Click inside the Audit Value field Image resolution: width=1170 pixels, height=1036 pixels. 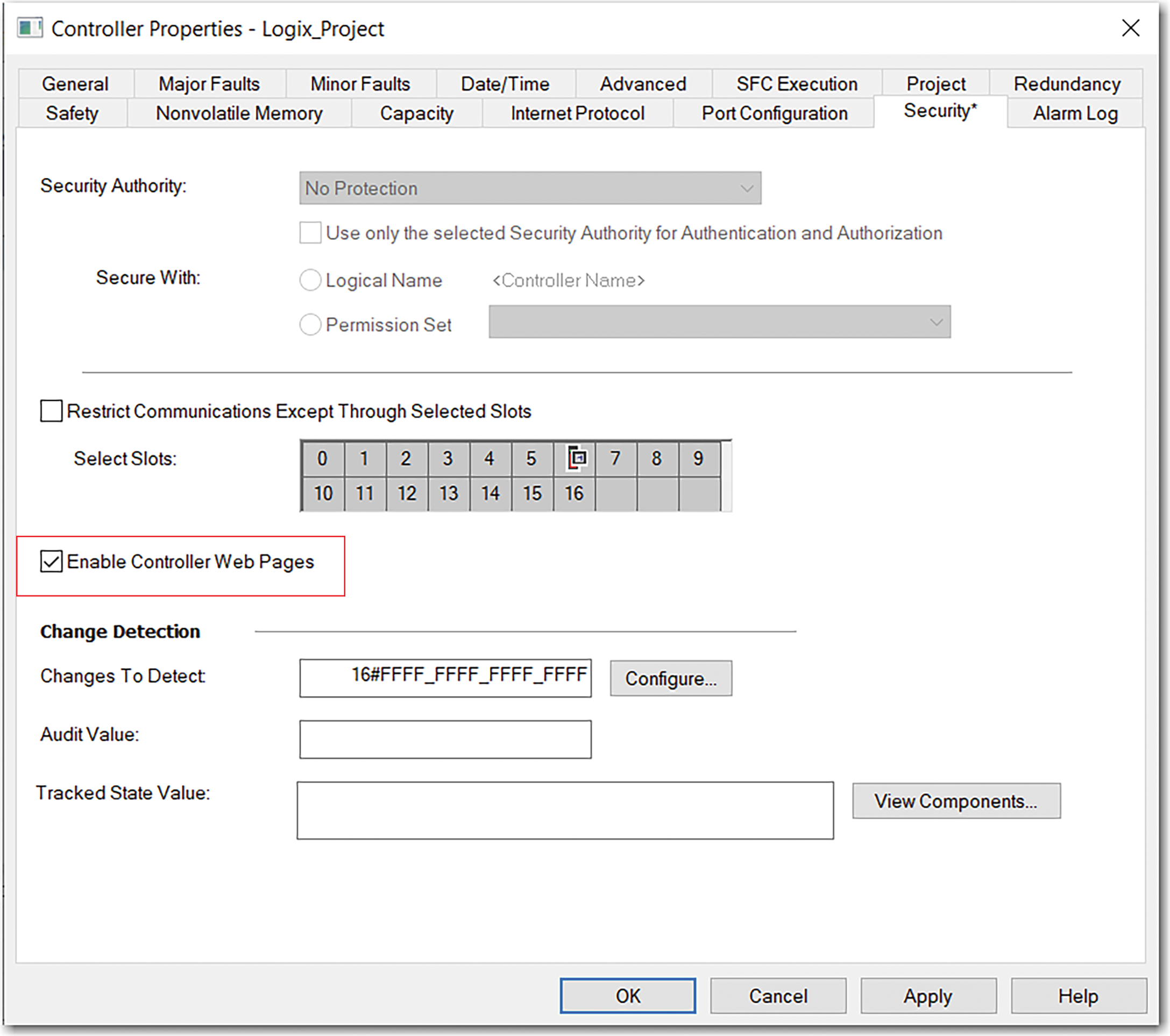(445, 739)
